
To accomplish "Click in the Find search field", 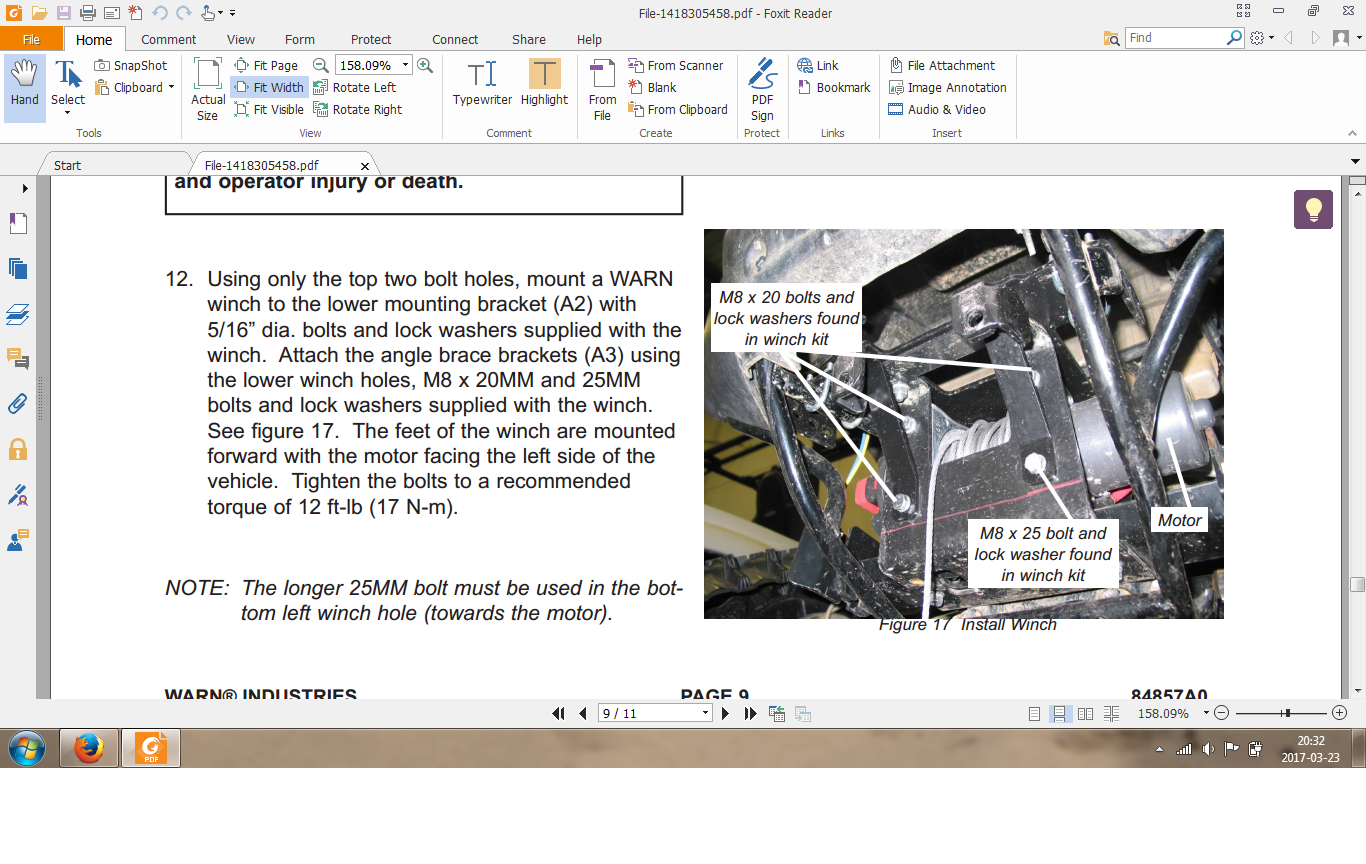I will tap(1175, 38).
